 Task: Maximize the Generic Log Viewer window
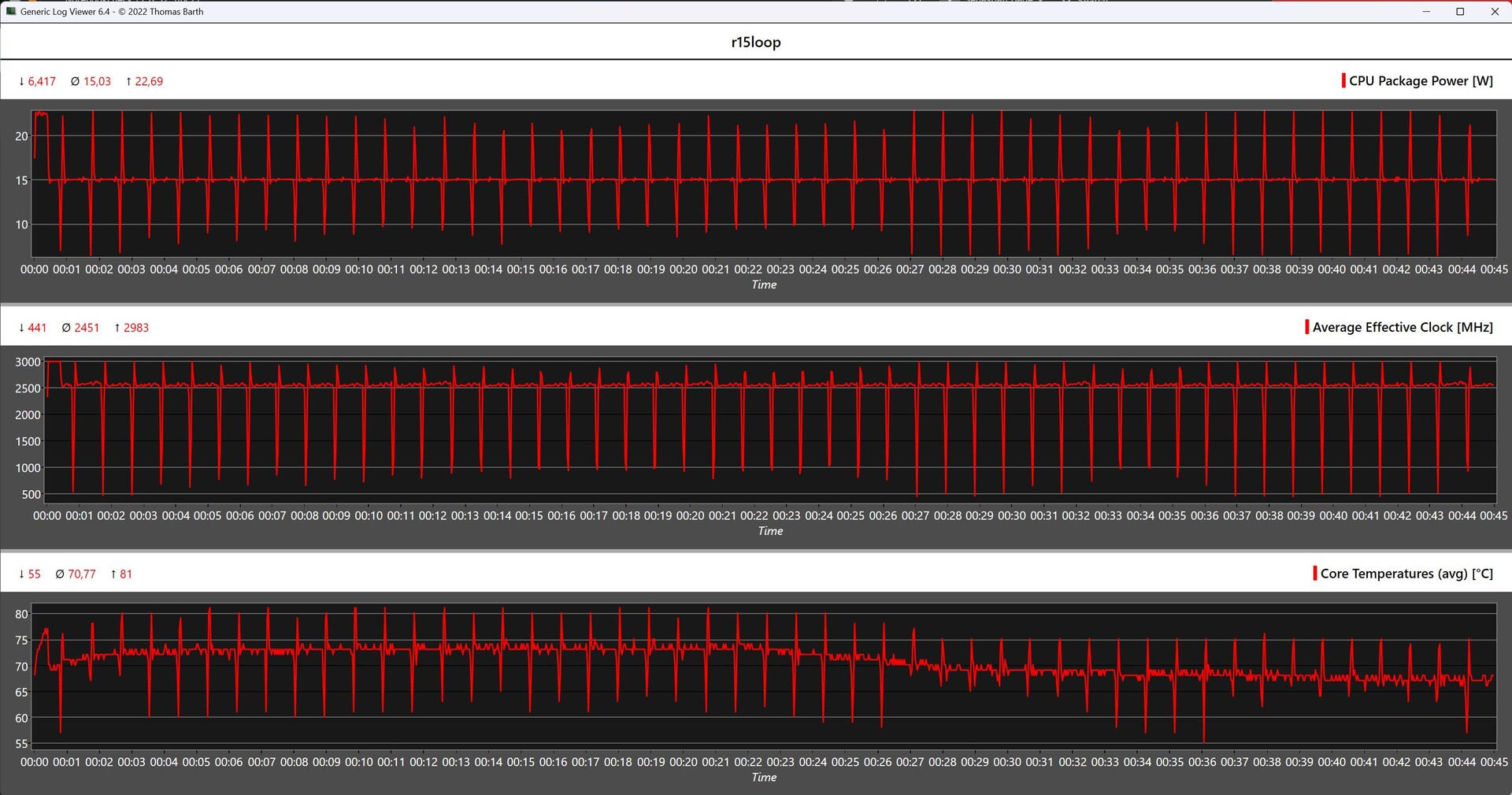point(1460,12)
